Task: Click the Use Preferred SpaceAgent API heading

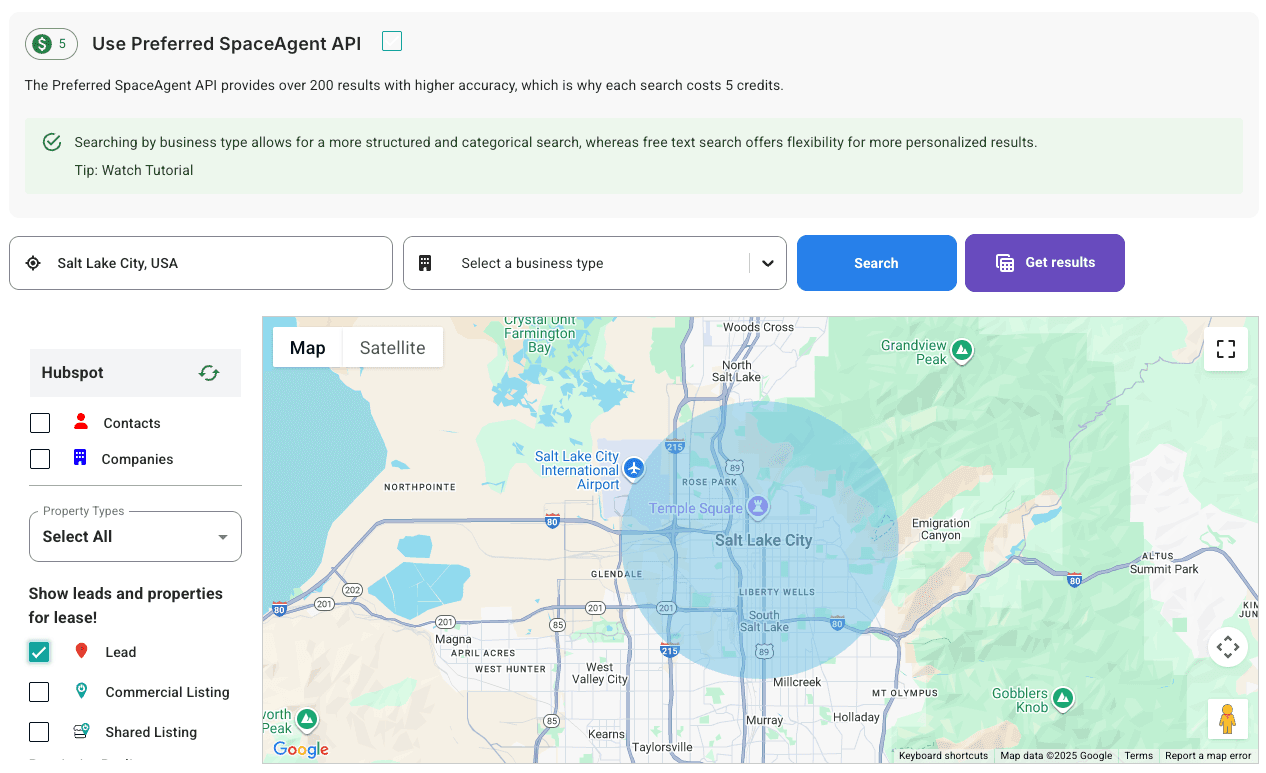Action: tap(226, 43)
